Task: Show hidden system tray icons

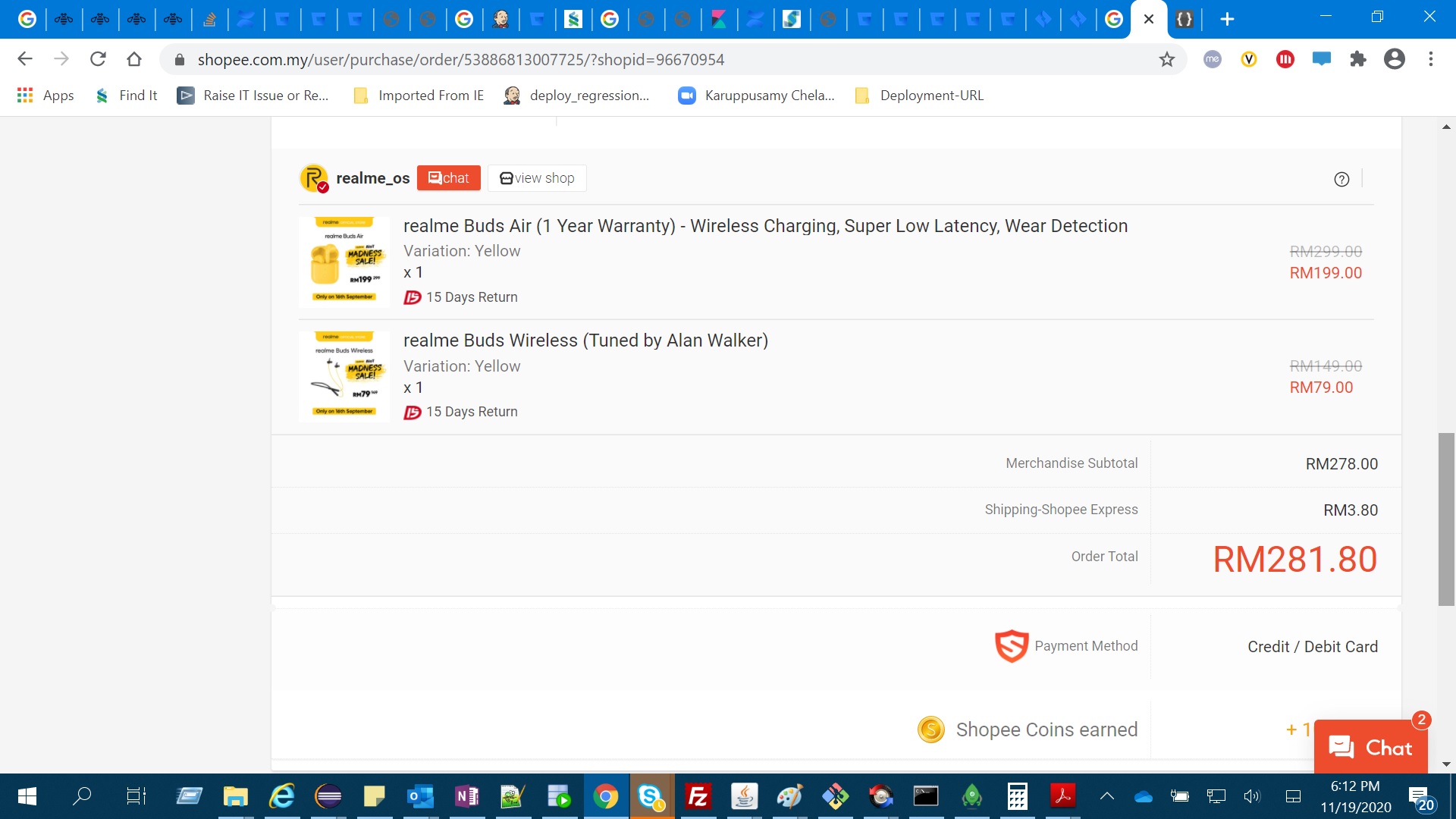Action: 1107,796
